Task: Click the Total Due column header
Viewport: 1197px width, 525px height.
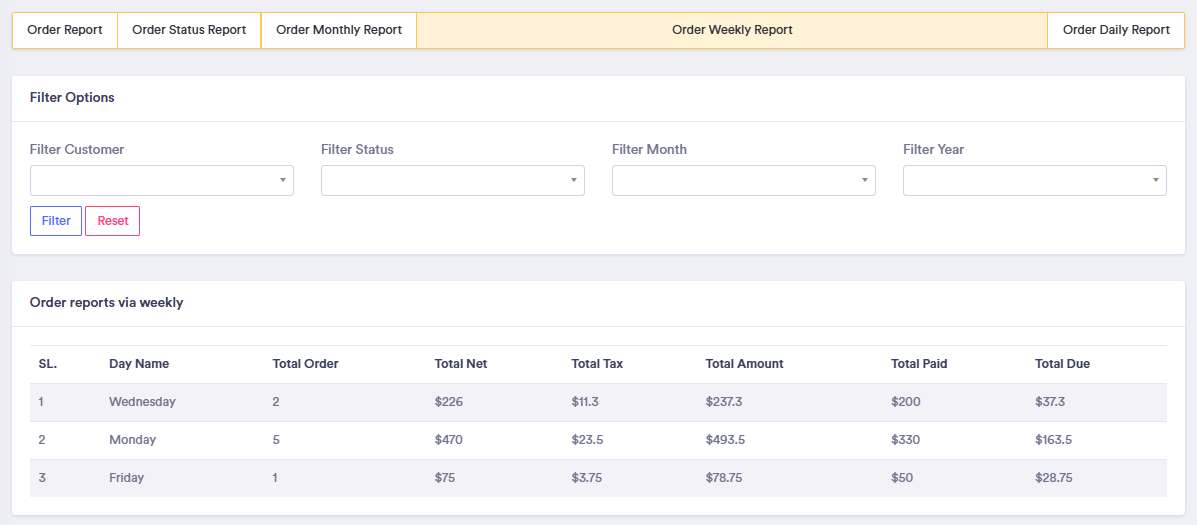Action: (1062, 364)
